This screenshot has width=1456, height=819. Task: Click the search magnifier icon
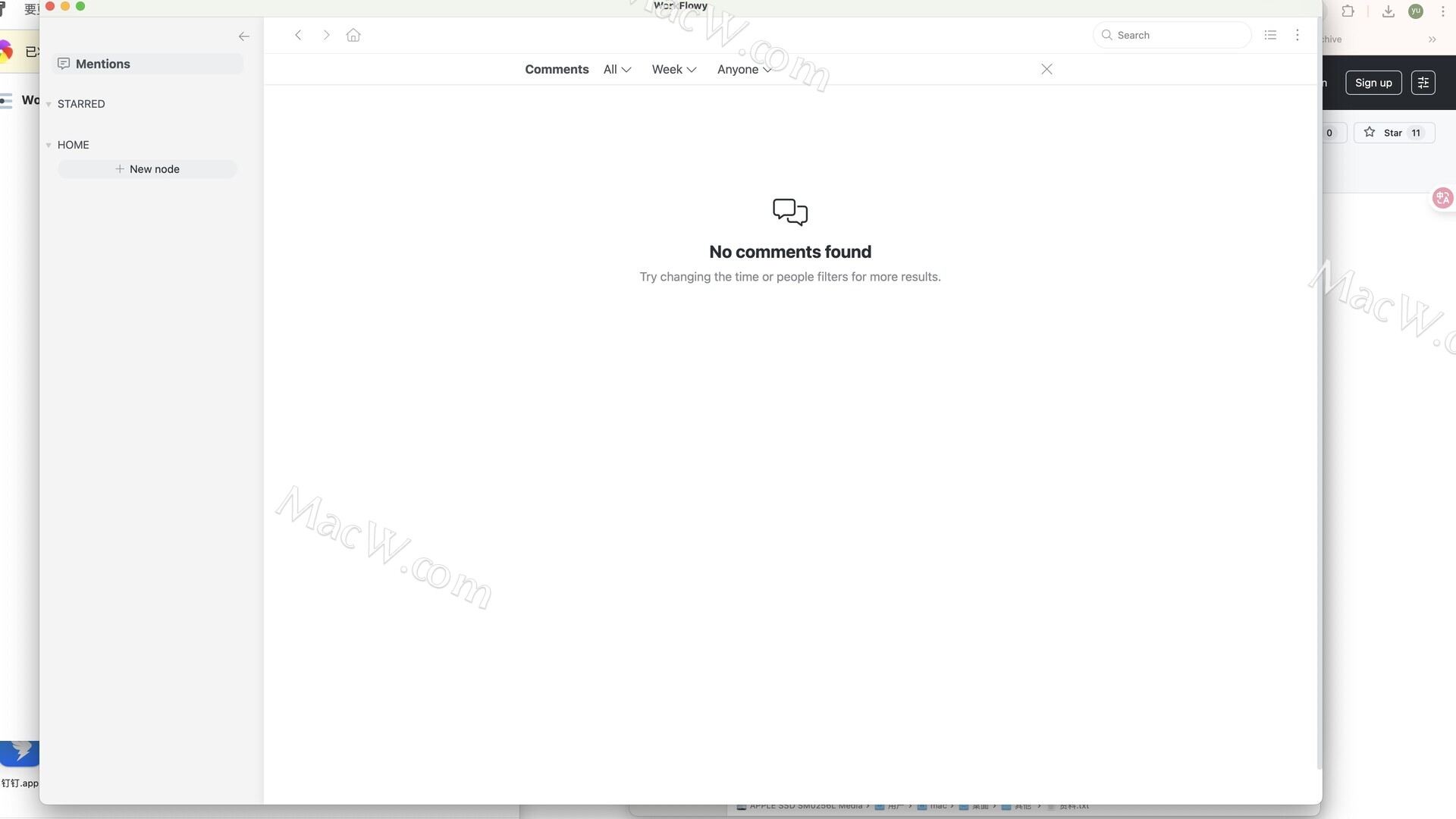[1106, 35]
